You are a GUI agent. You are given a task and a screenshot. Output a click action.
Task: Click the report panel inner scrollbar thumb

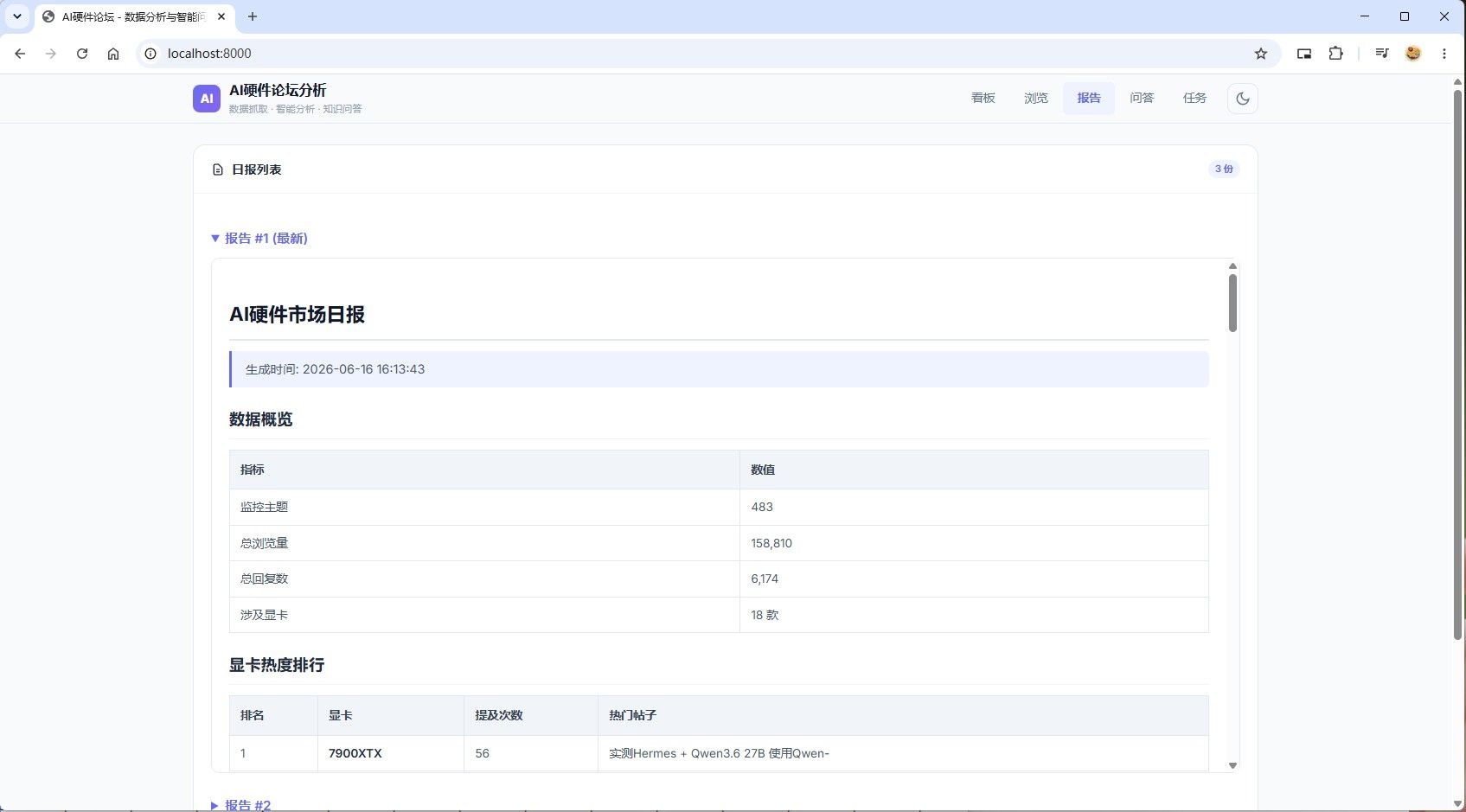pos(1232,303)
